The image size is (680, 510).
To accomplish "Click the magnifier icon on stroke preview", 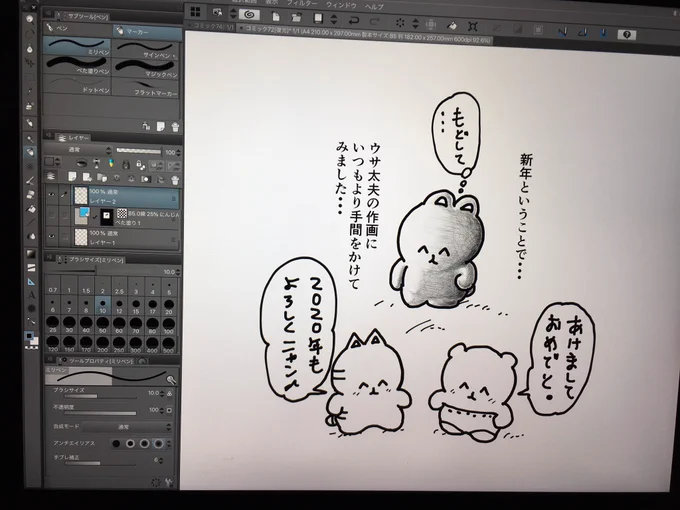I will click(x=171, y=379).
